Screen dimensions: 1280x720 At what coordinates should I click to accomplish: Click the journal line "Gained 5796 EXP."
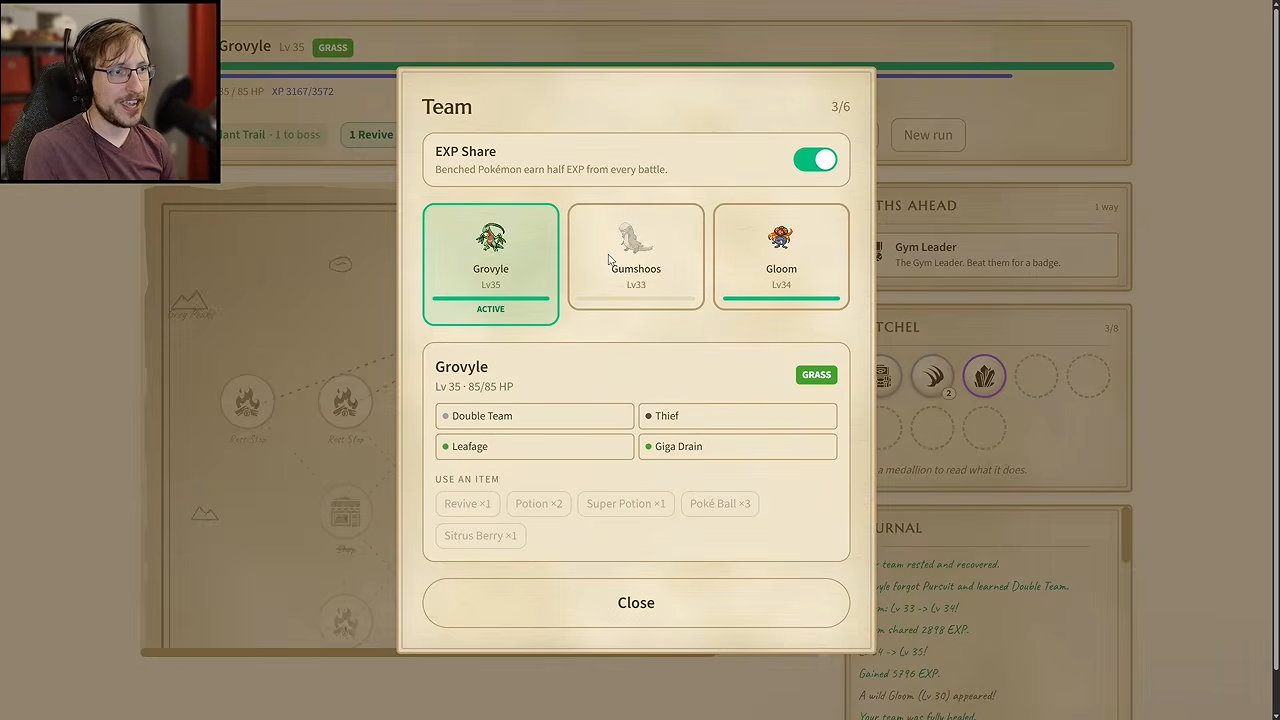[x=899, y=674]
